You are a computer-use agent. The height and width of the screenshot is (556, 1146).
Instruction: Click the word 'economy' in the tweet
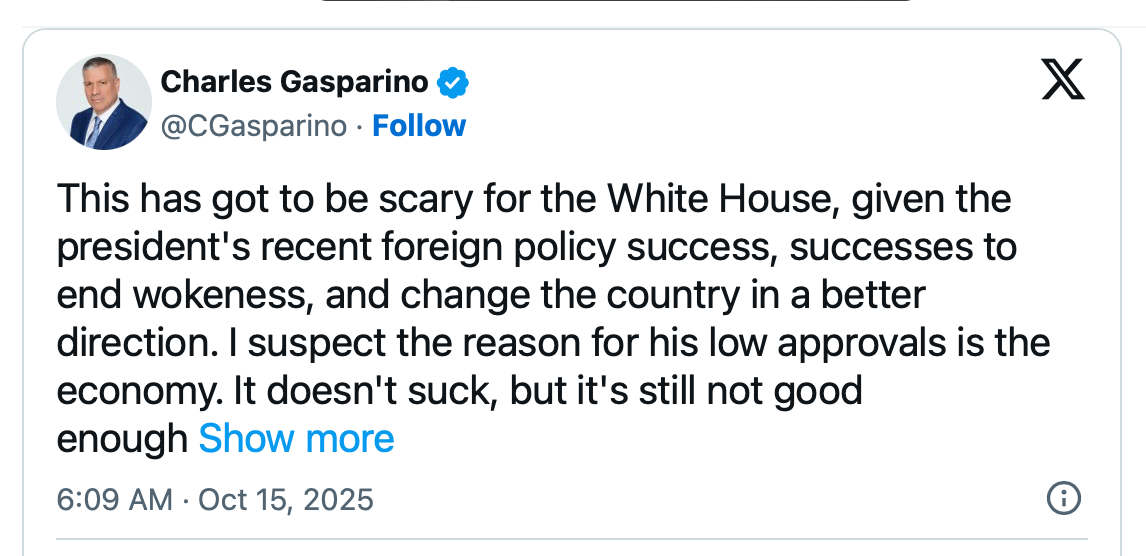pyautogui.click(x=137, y=391)
